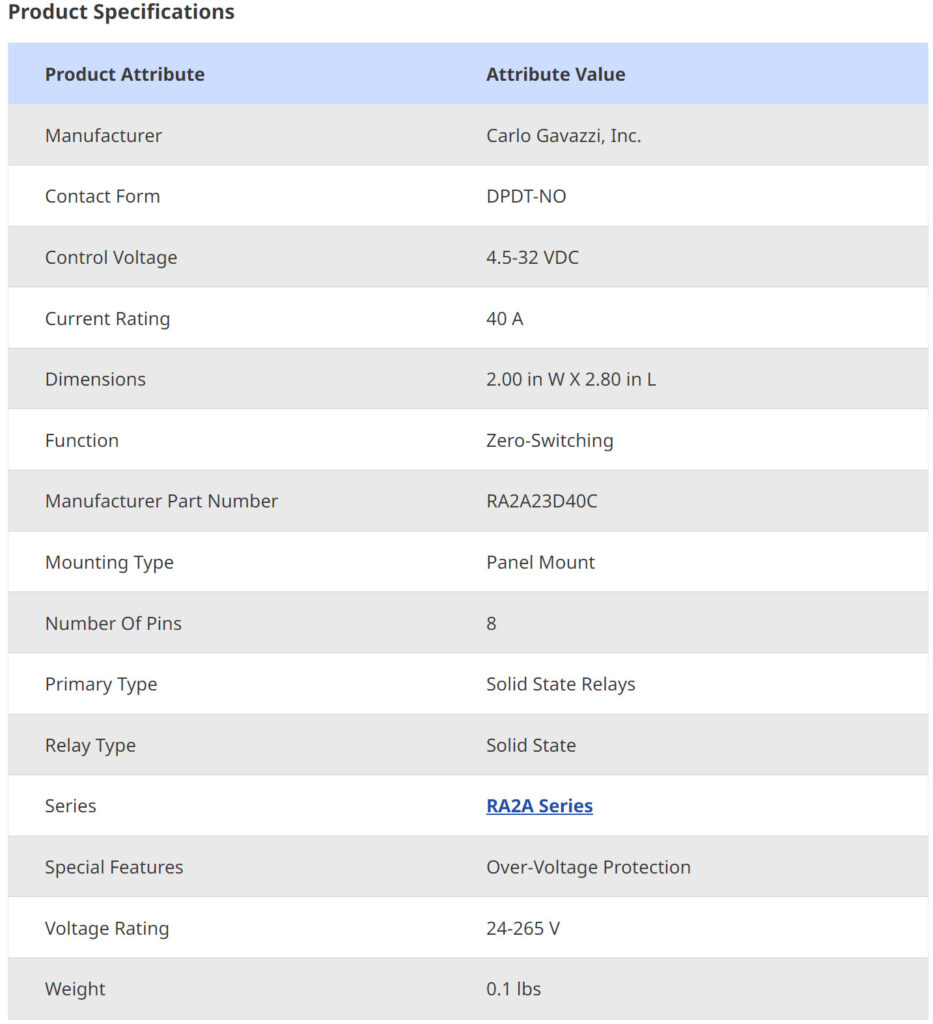Click the Attribute Value column header
The image size is (933, 1024).
point(555,74)
